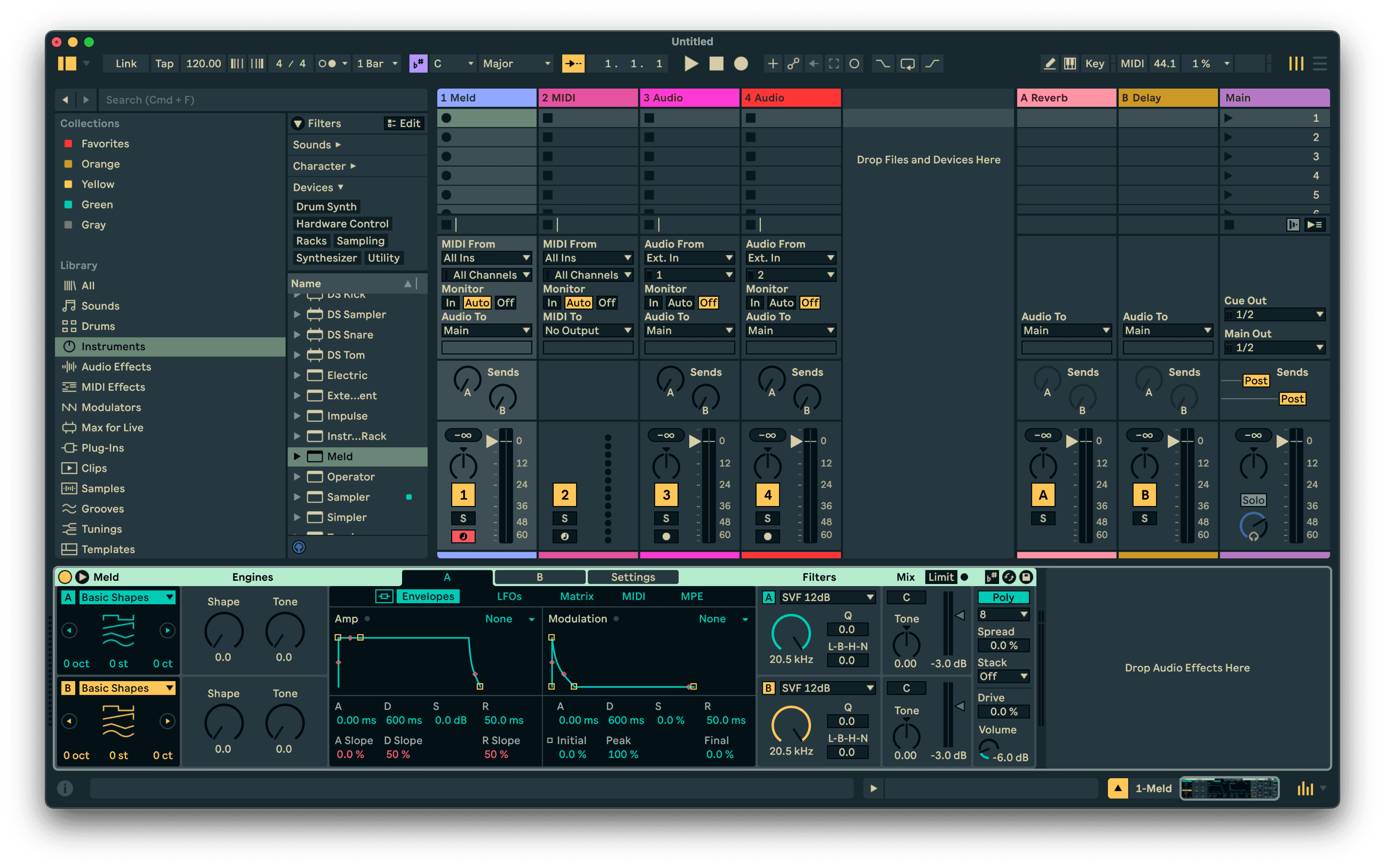Click the scale mode flat-sharp icon
Image resolution: width=1385 pixels, height=868 pixels.
tap(418, 64)
